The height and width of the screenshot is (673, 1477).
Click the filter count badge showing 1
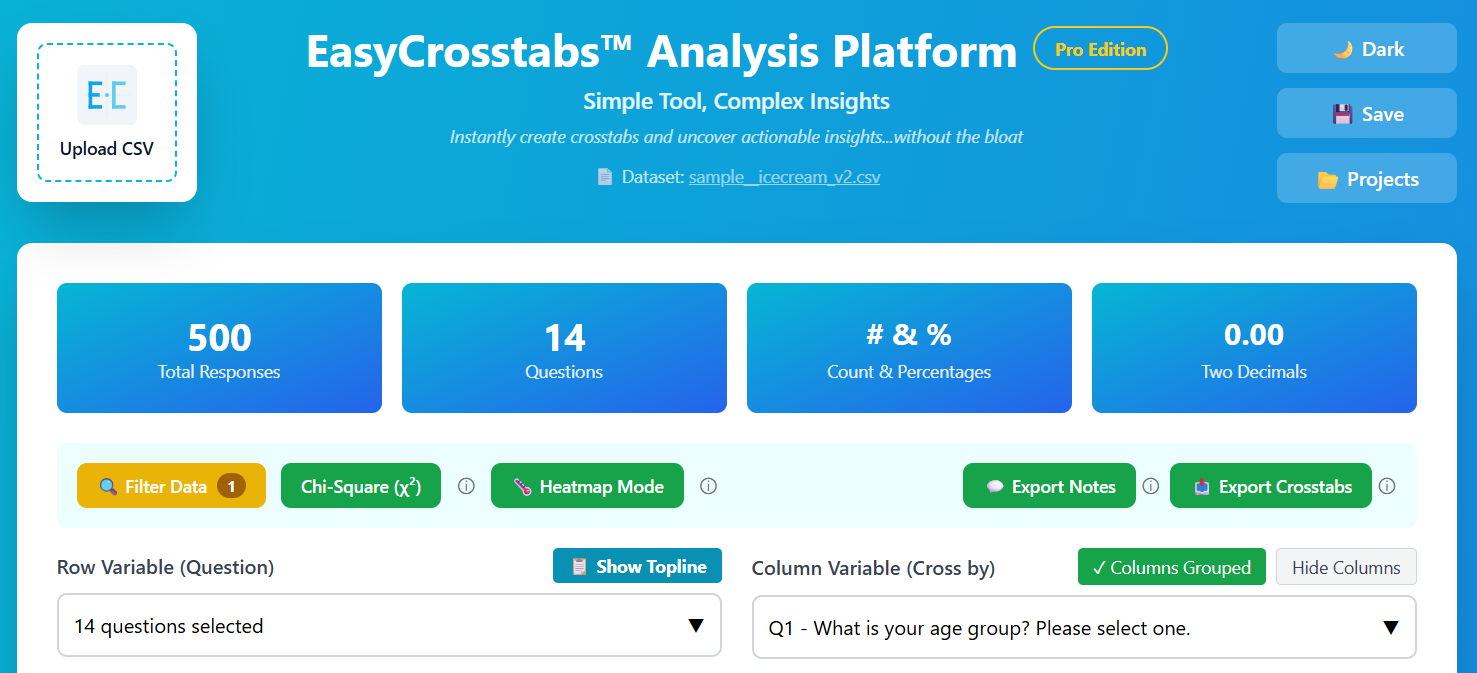(x=231, y=486)
